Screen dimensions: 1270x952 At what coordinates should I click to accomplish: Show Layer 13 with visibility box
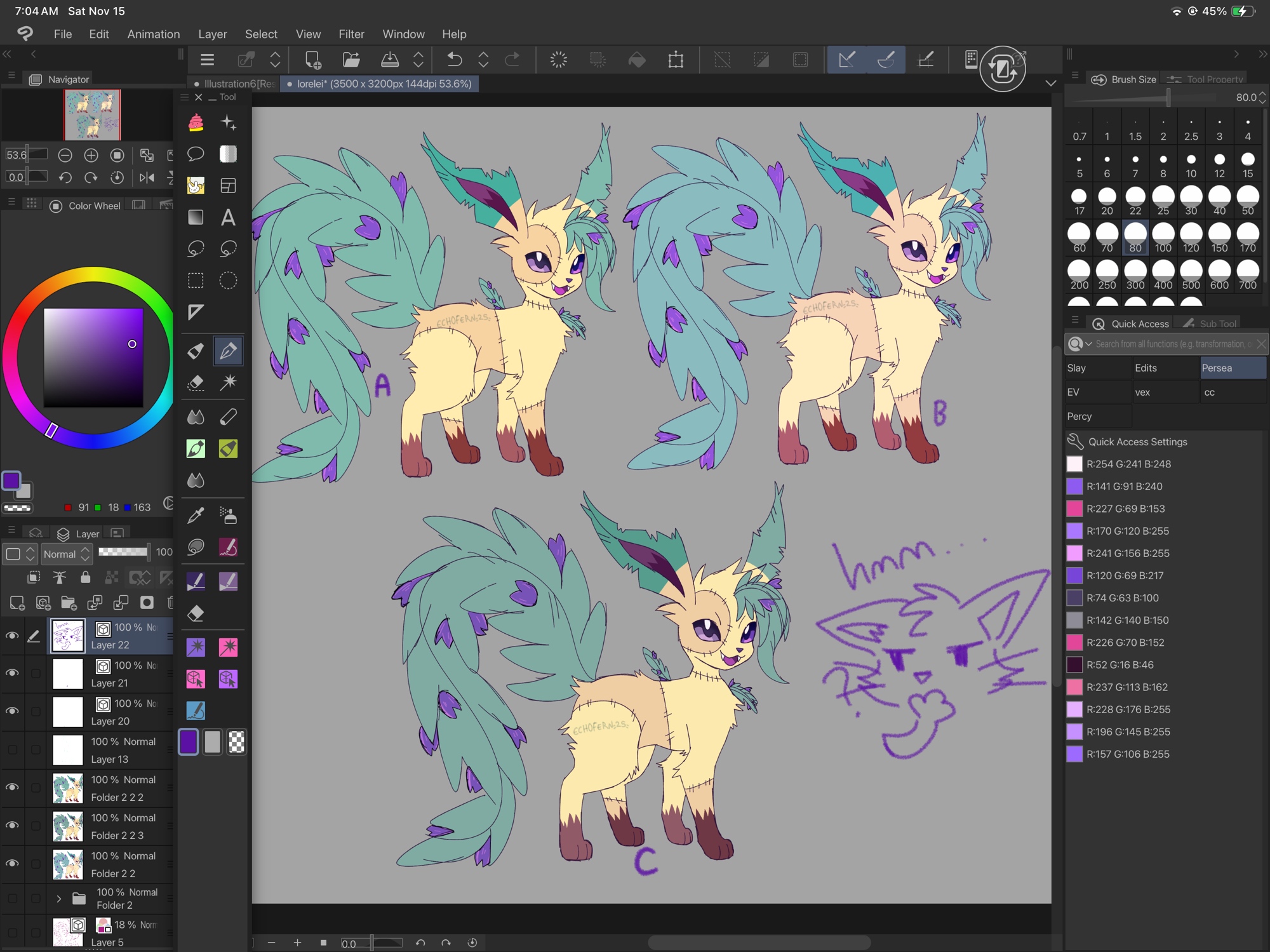point(12,750)
